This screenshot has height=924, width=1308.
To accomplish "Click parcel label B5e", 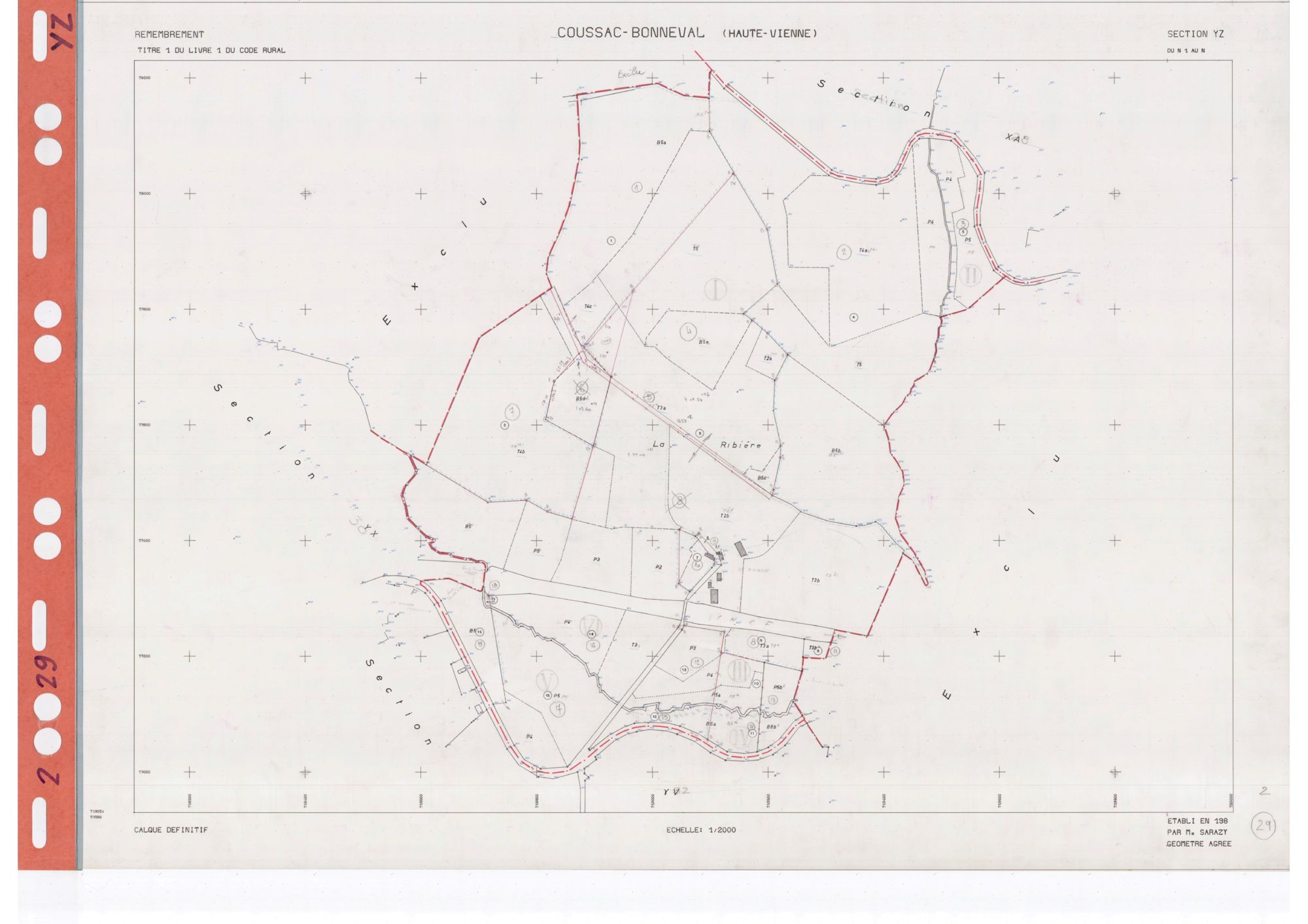I will click(704, 342).
